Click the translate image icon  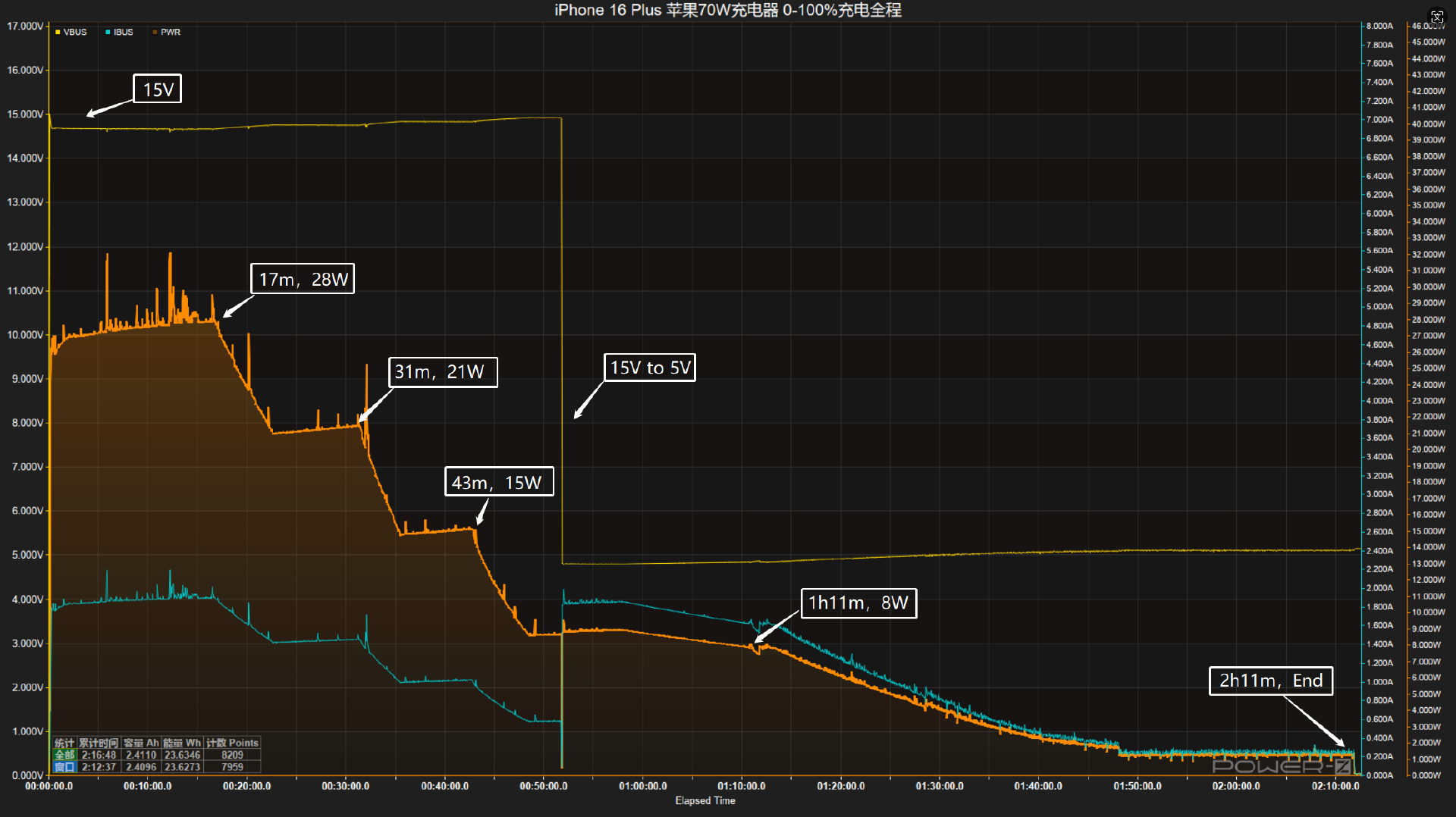[1437, 17]
